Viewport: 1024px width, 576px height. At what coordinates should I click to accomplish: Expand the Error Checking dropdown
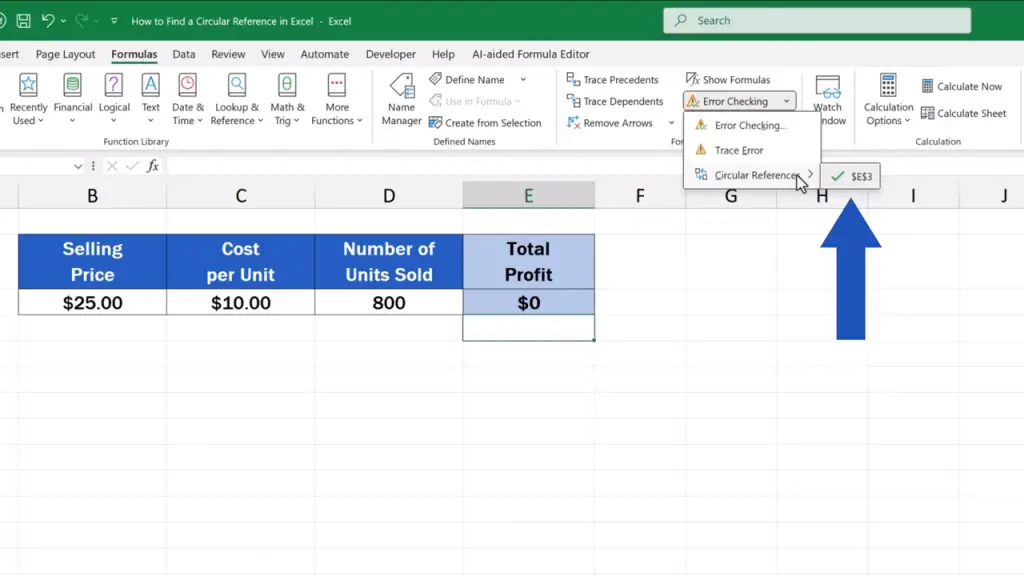[x=787, y=101]
